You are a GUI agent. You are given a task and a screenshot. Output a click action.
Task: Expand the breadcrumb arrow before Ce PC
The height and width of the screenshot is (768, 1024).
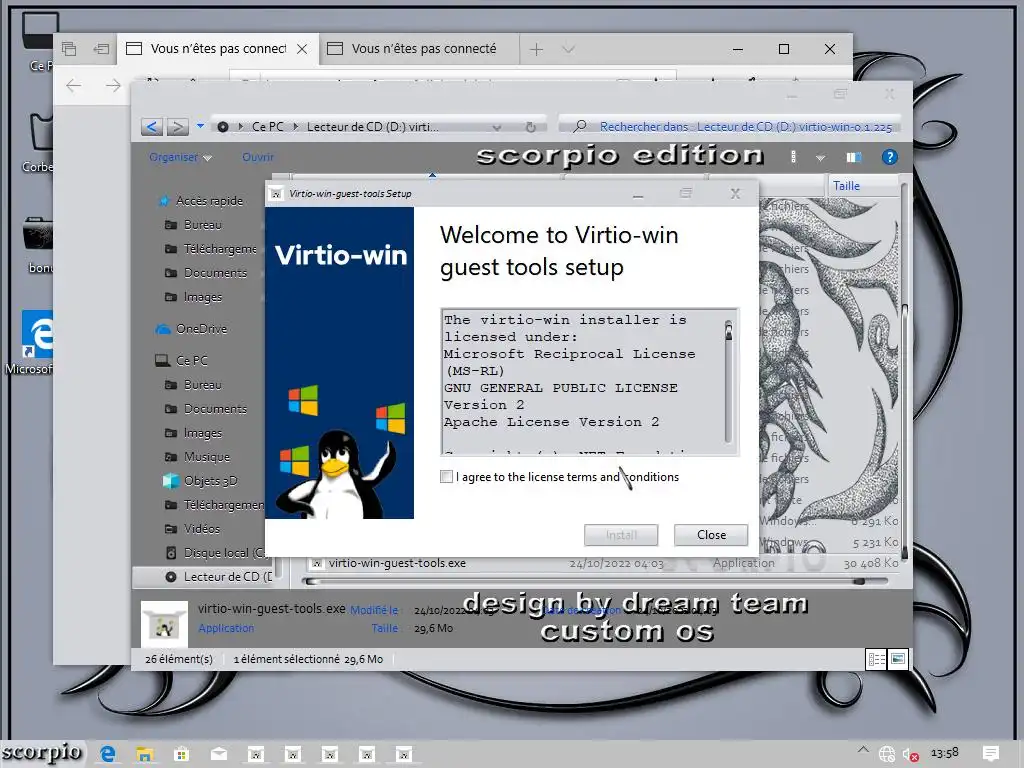[240, 127]
